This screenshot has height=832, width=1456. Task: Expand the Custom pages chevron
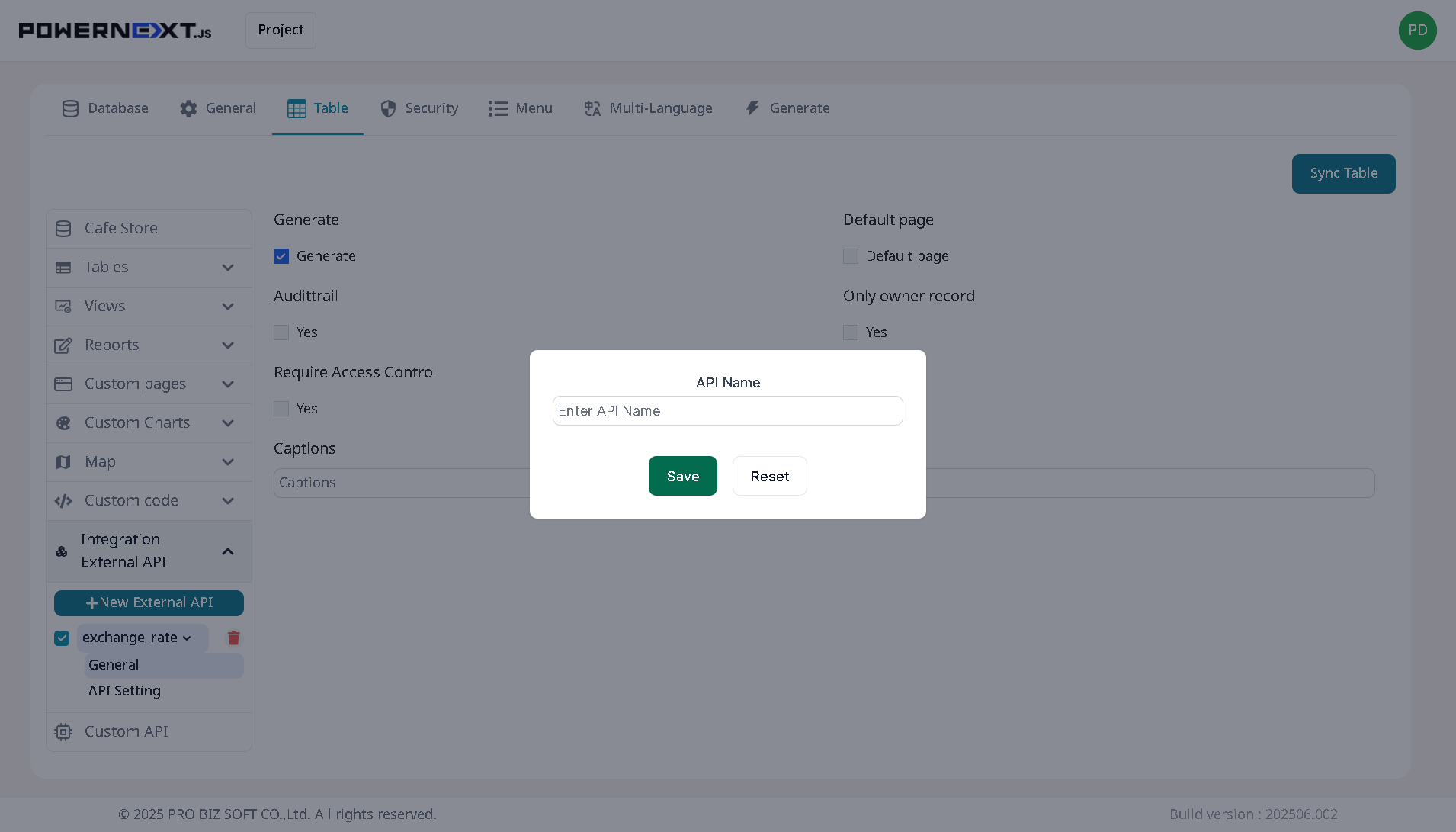pos(227,384)
